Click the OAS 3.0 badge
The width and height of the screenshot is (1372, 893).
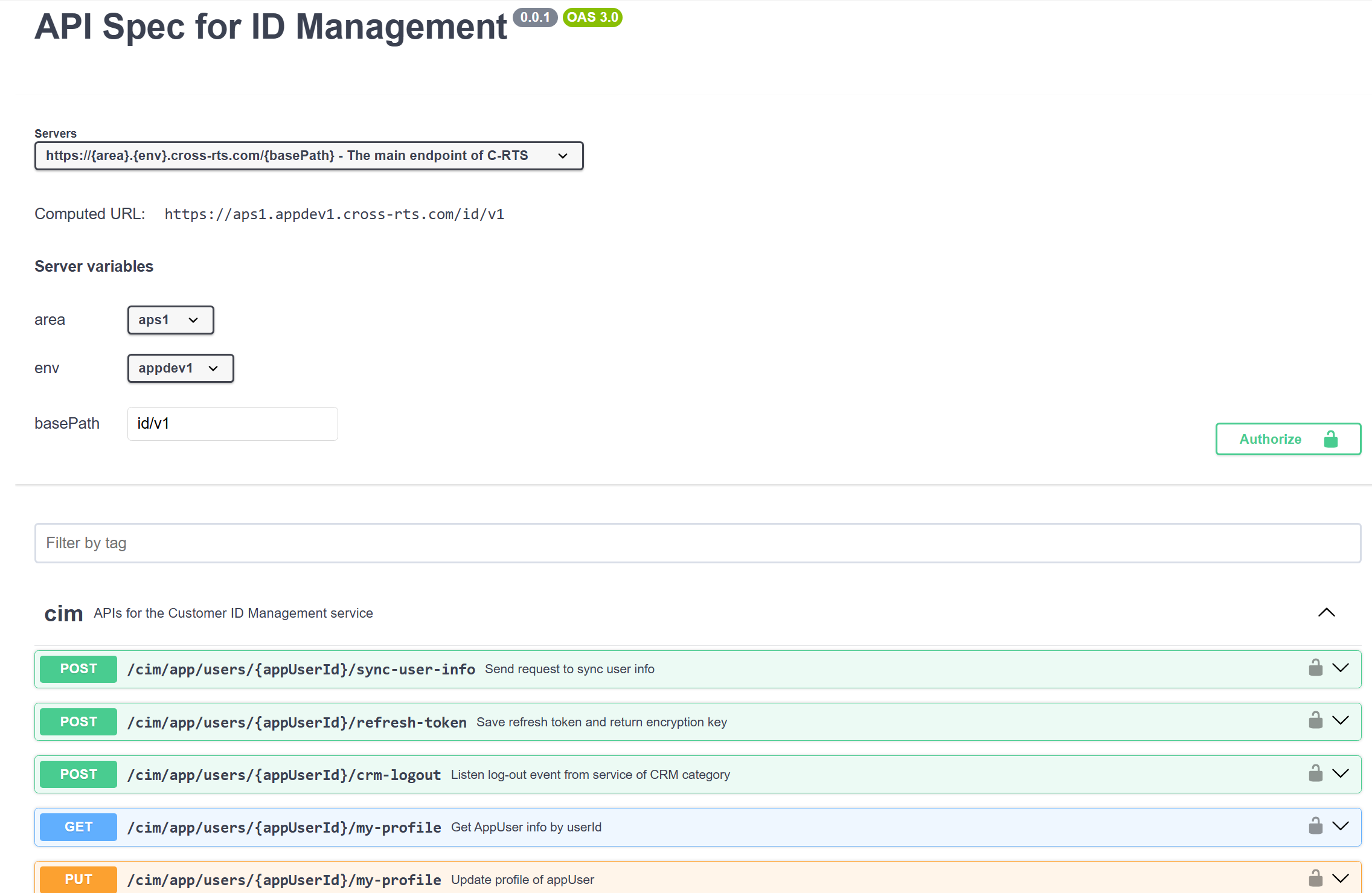pos(592,18)
